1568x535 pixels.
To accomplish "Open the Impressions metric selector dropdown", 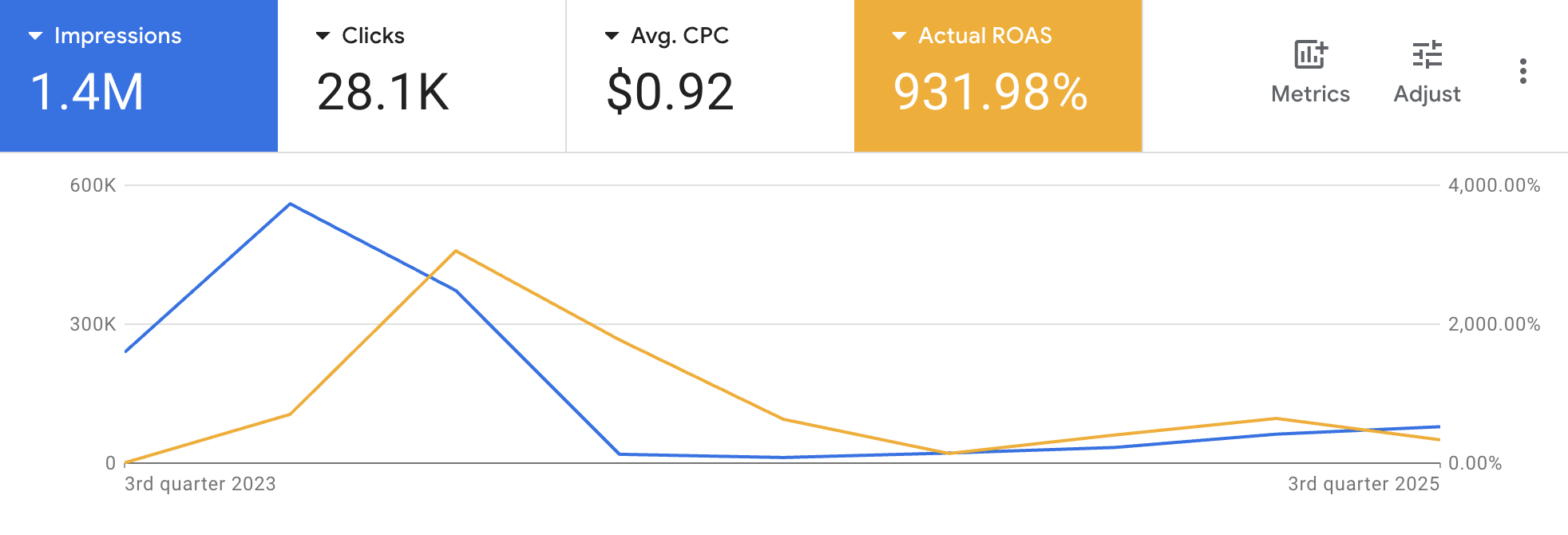I will click(35, 35).
